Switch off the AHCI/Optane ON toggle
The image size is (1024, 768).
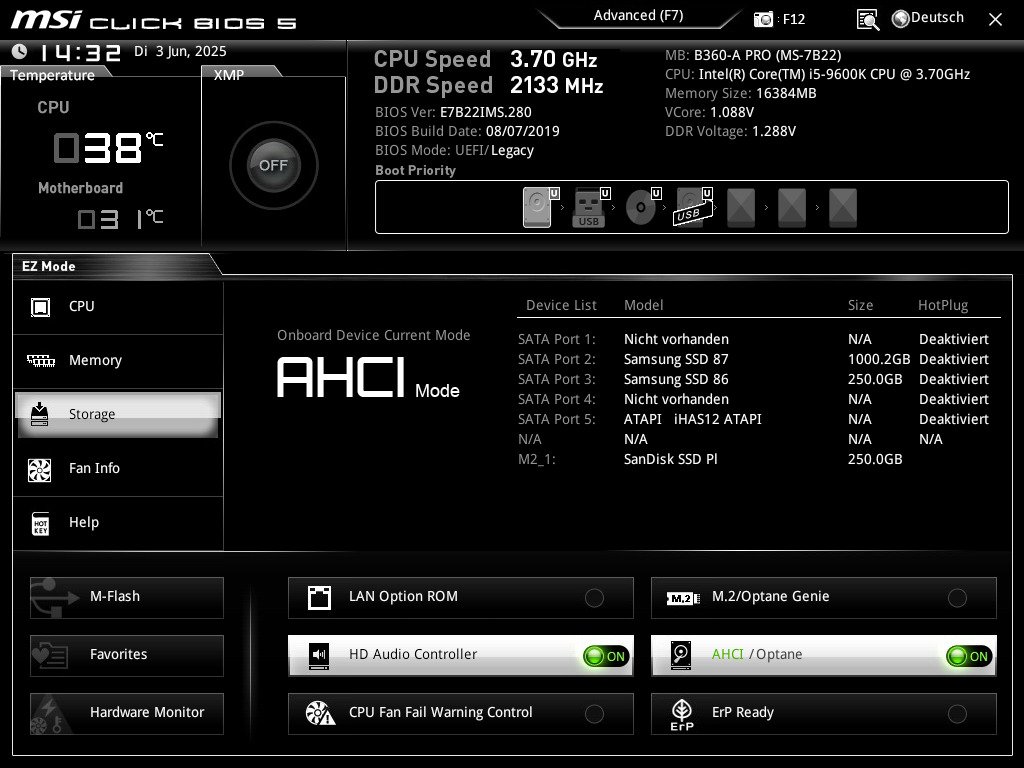click(x=969, y=656)
